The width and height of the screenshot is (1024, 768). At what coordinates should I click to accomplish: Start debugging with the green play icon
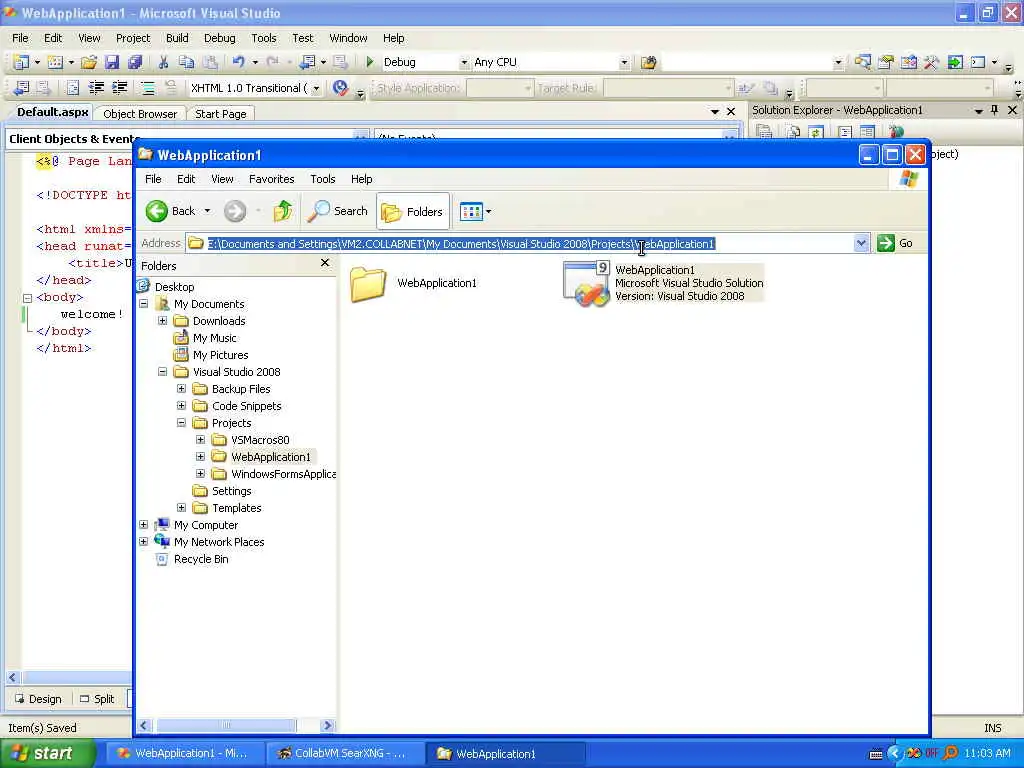coord(370,62)
